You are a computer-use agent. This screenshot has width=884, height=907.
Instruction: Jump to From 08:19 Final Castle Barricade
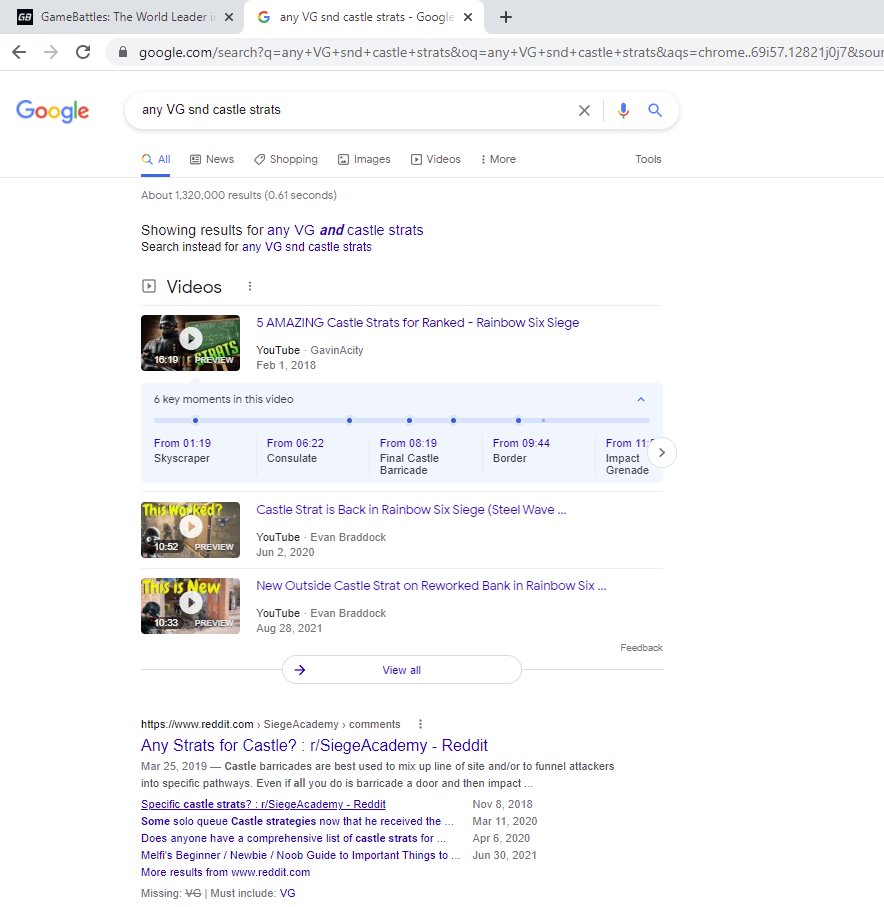tap(410, 456)
